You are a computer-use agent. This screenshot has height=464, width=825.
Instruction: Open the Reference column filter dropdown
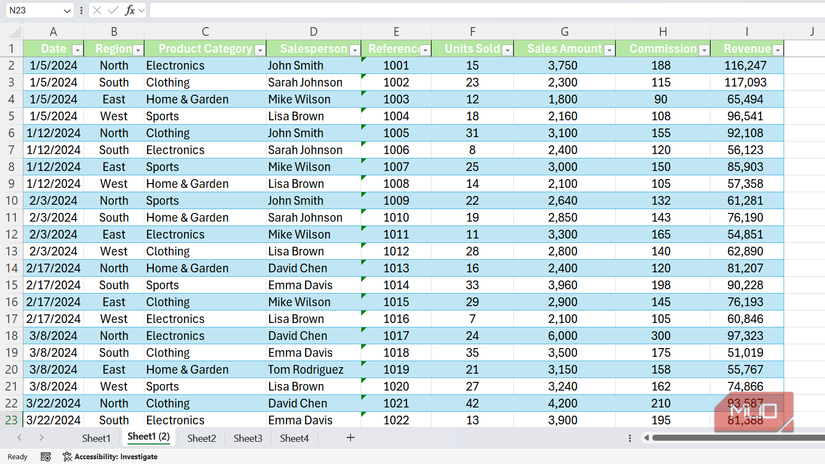[425, 49]
